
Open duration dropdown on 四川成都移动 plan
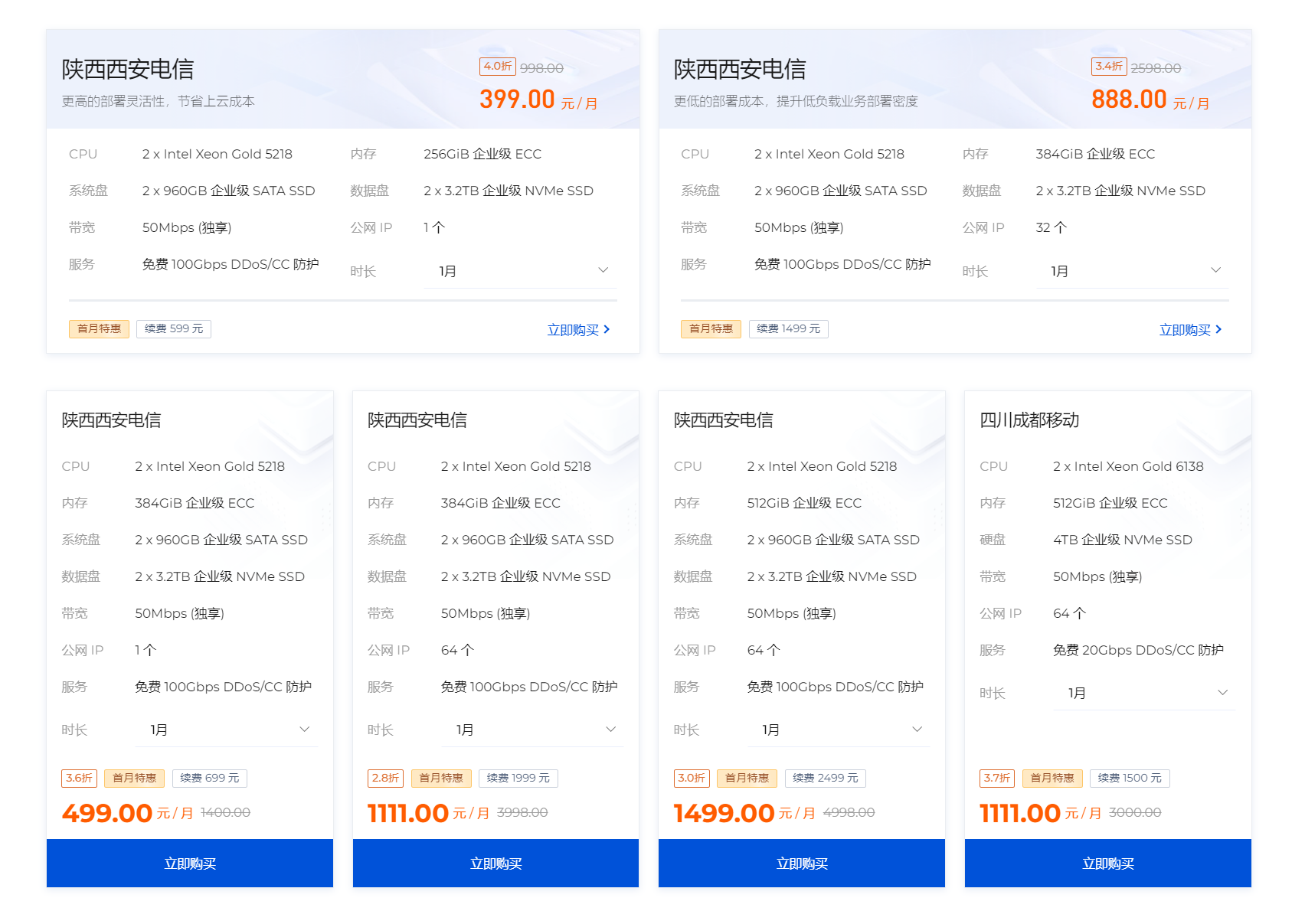(x=1144, y=693)
